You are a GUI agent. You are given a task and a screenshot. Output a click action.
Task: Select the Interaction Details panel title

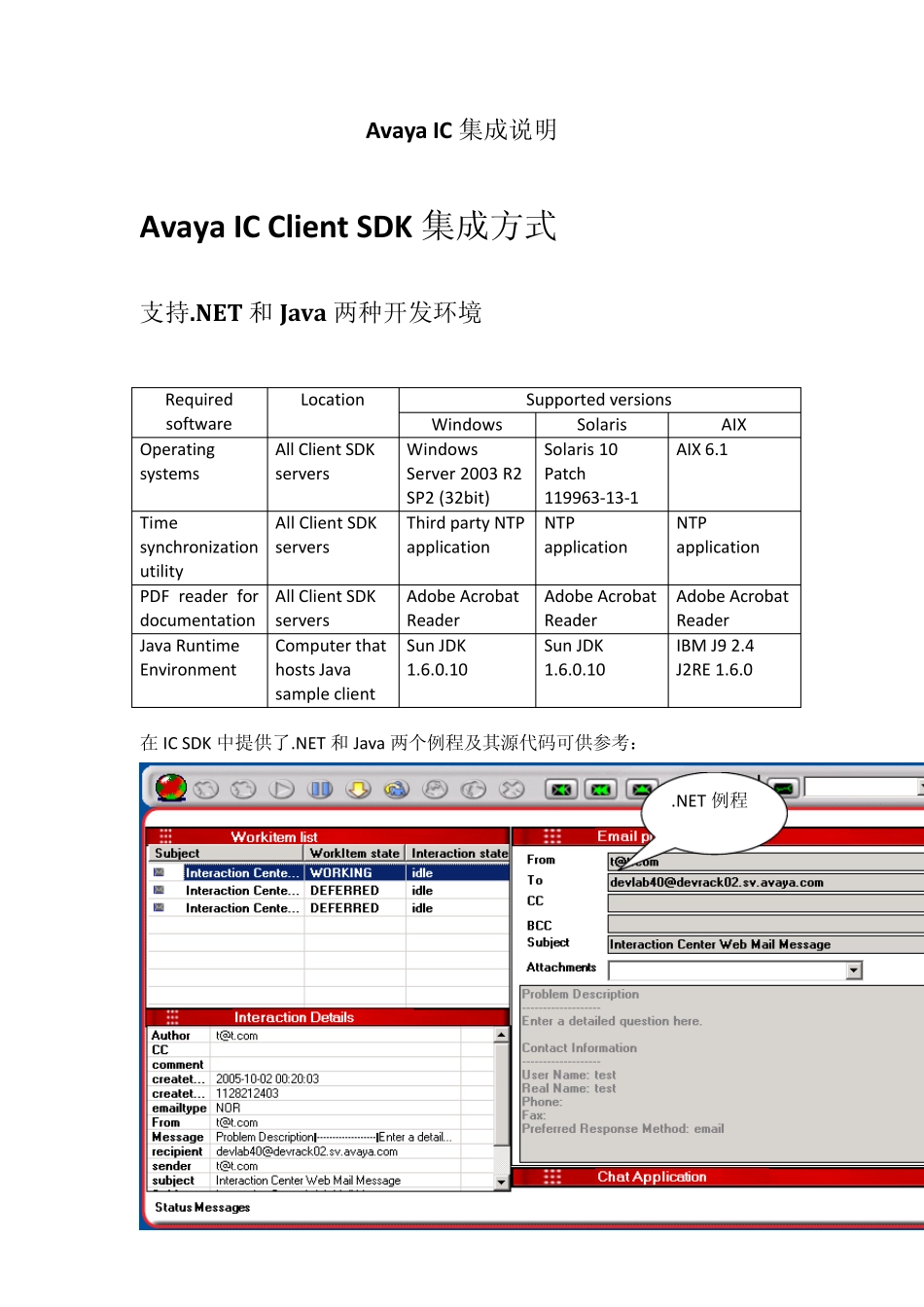point(294,1017)
